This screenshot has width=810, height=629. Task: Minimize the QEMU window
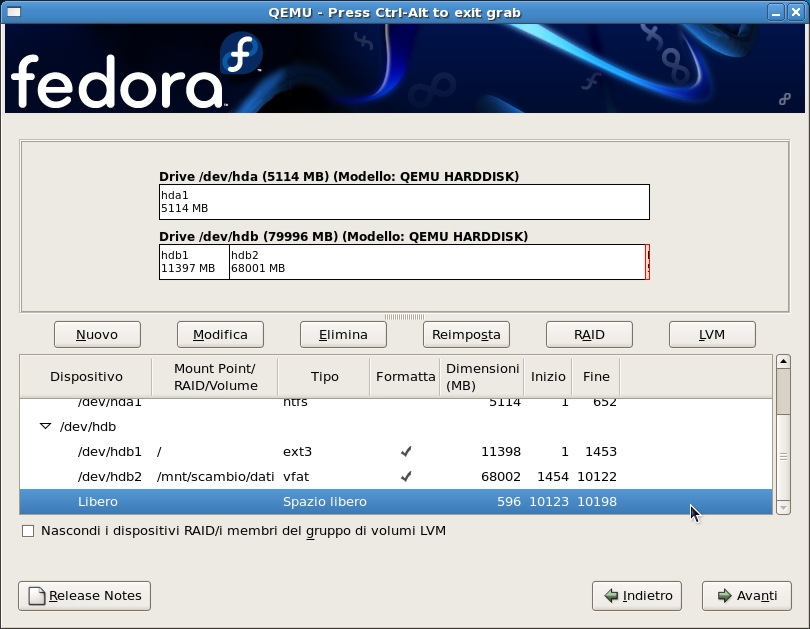775,12
